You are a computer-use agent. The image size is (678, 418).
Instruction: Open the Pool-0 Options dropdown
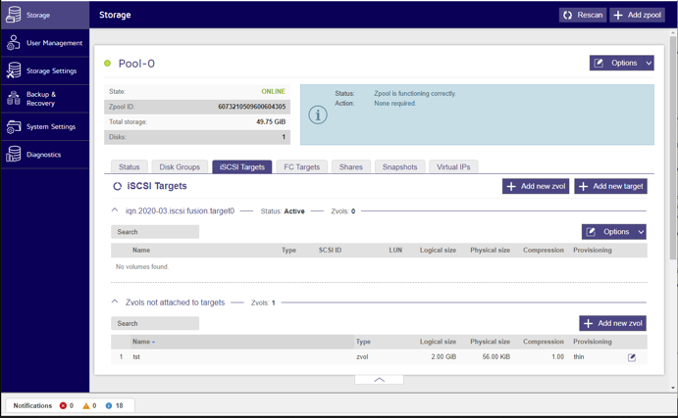pyautogui.click(x=621, y=63)
